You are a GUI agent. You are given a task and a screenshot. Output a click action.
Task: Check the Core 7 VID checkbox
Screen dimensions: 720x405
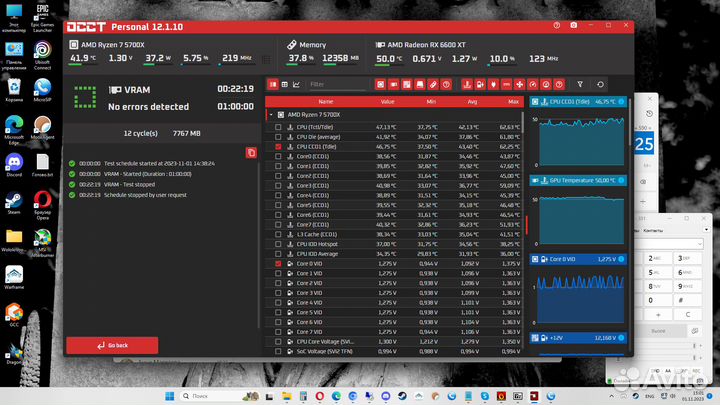click(278, 332)
